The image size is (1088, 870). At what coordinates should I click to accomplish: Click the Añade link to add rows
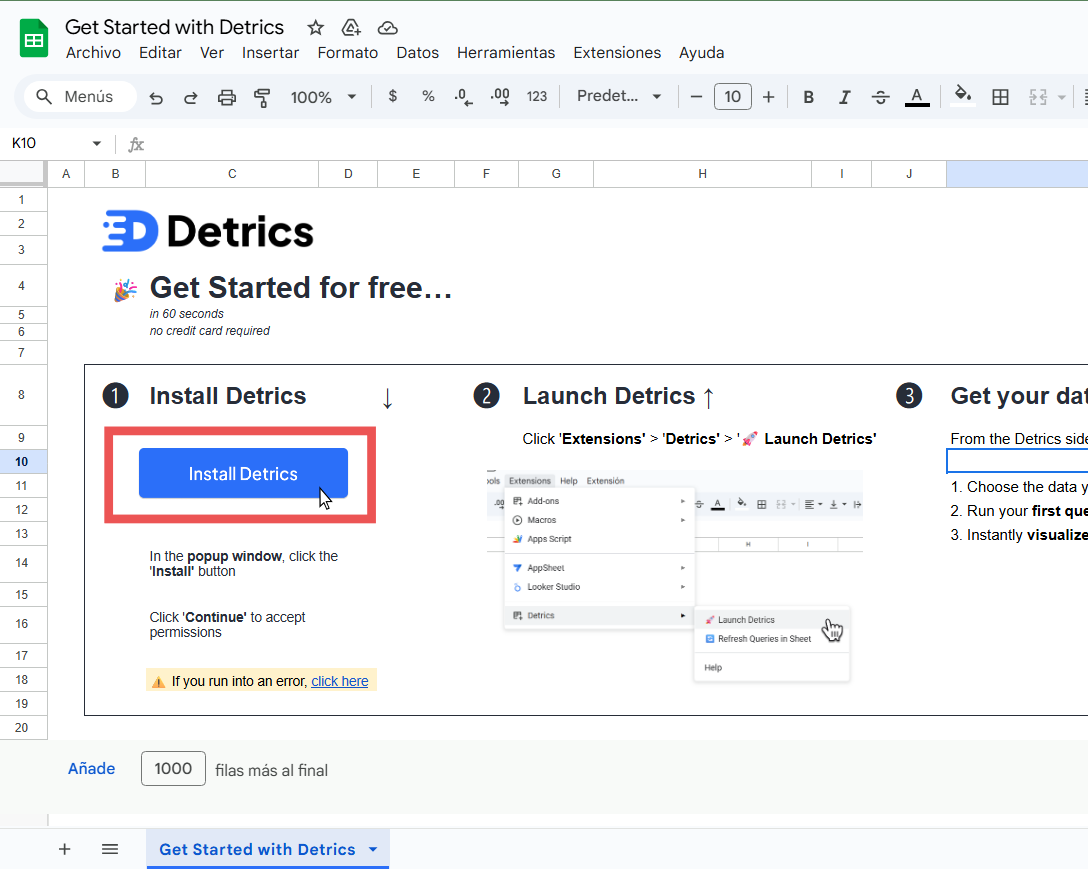coord(91,768)
